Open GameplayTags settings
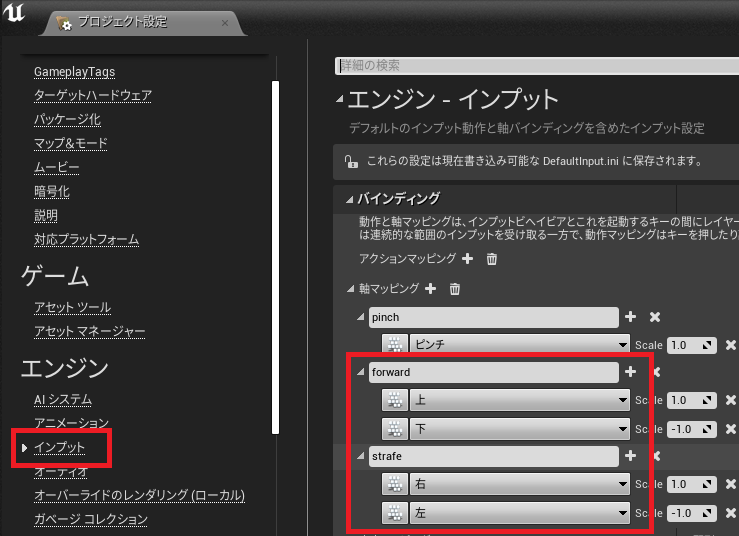739x536 pixels. pyautogui.click(x=74, y=72)
